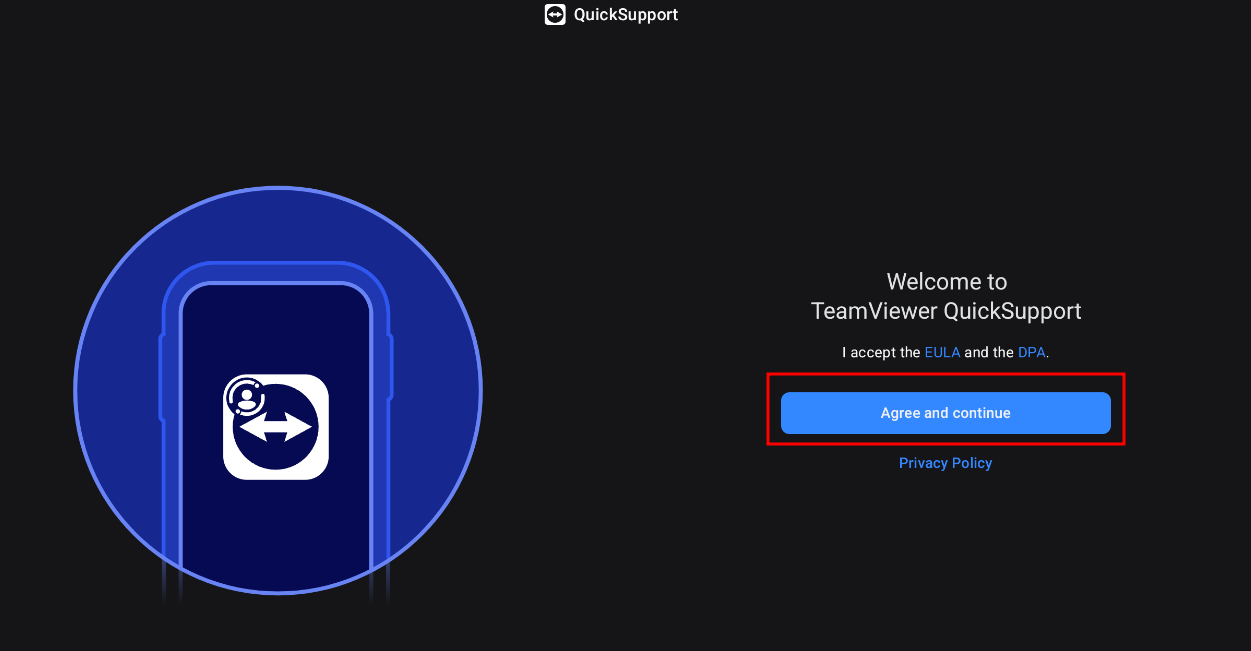Click the user badge on the app icon

242,395
